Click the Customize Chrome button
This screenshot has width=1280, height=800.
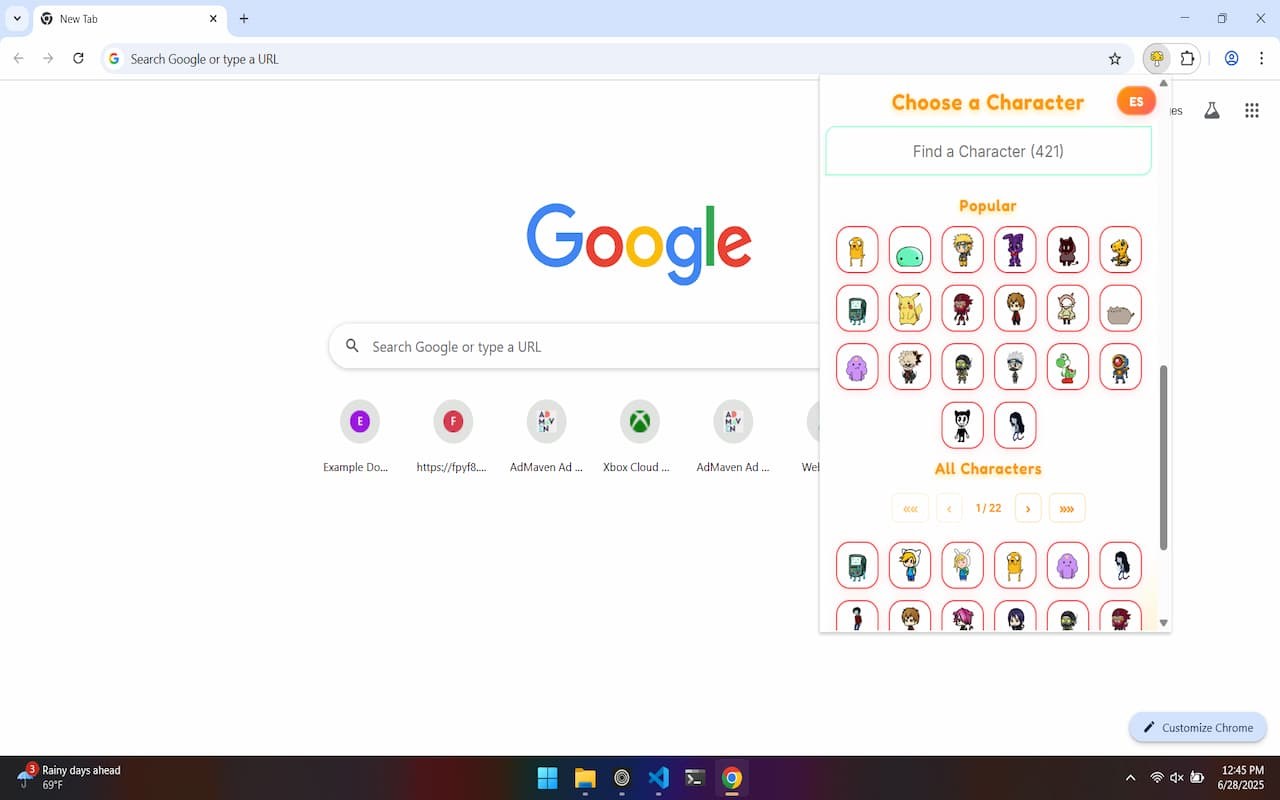click(x=1198, y=727)
